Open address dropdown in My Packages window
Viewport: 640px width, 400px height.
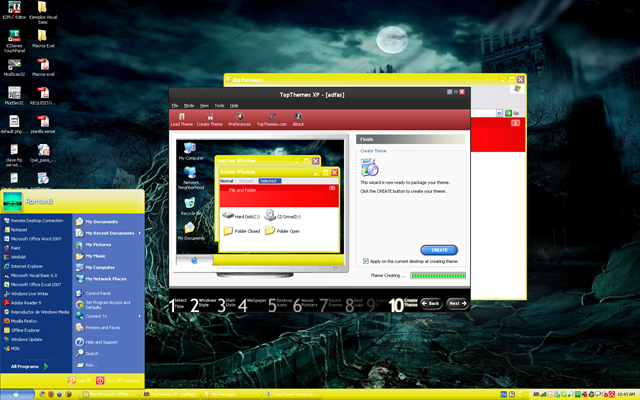[x=499, y=113]
